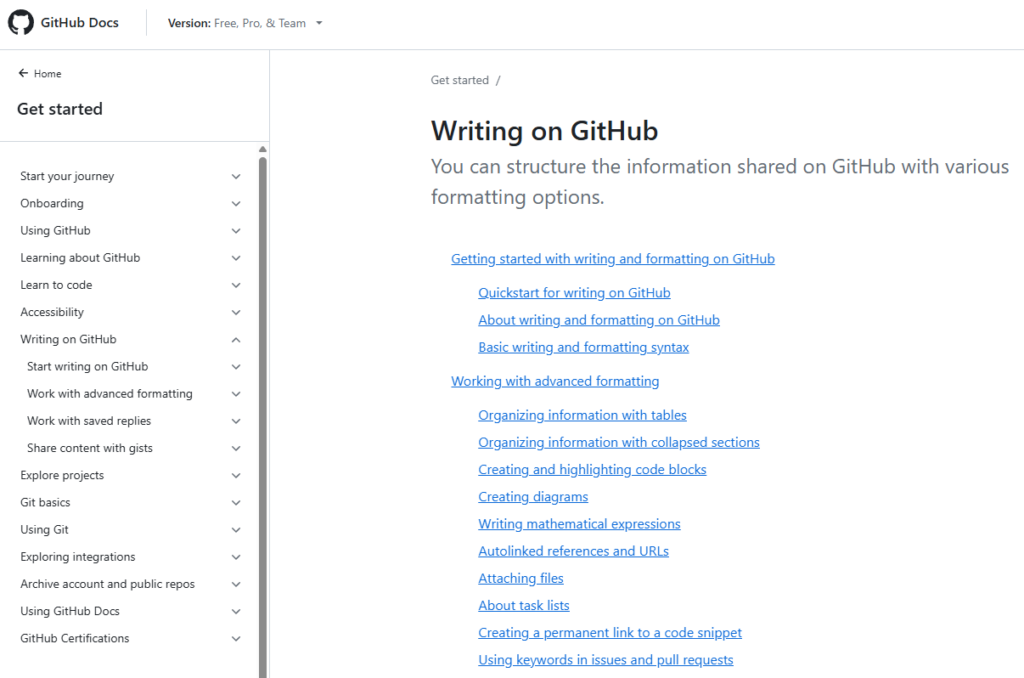Viewport: 1024px width, 678px height.
Task: Open the Version dropdown for Free, Pro, & Team
Action: click(245, 22)
